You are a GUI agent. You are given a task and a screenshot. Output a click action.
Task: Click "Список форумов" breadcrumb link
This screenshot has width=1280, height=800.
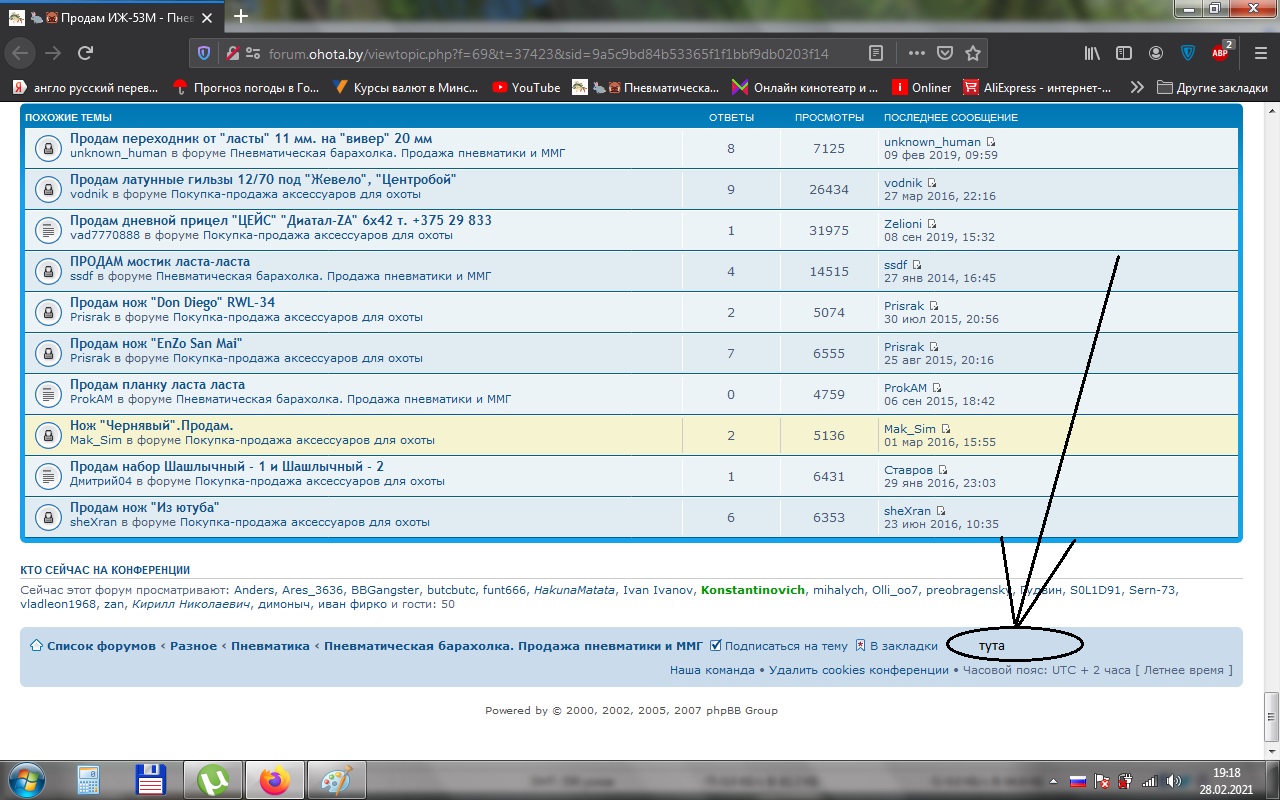[x=100, y=646]
